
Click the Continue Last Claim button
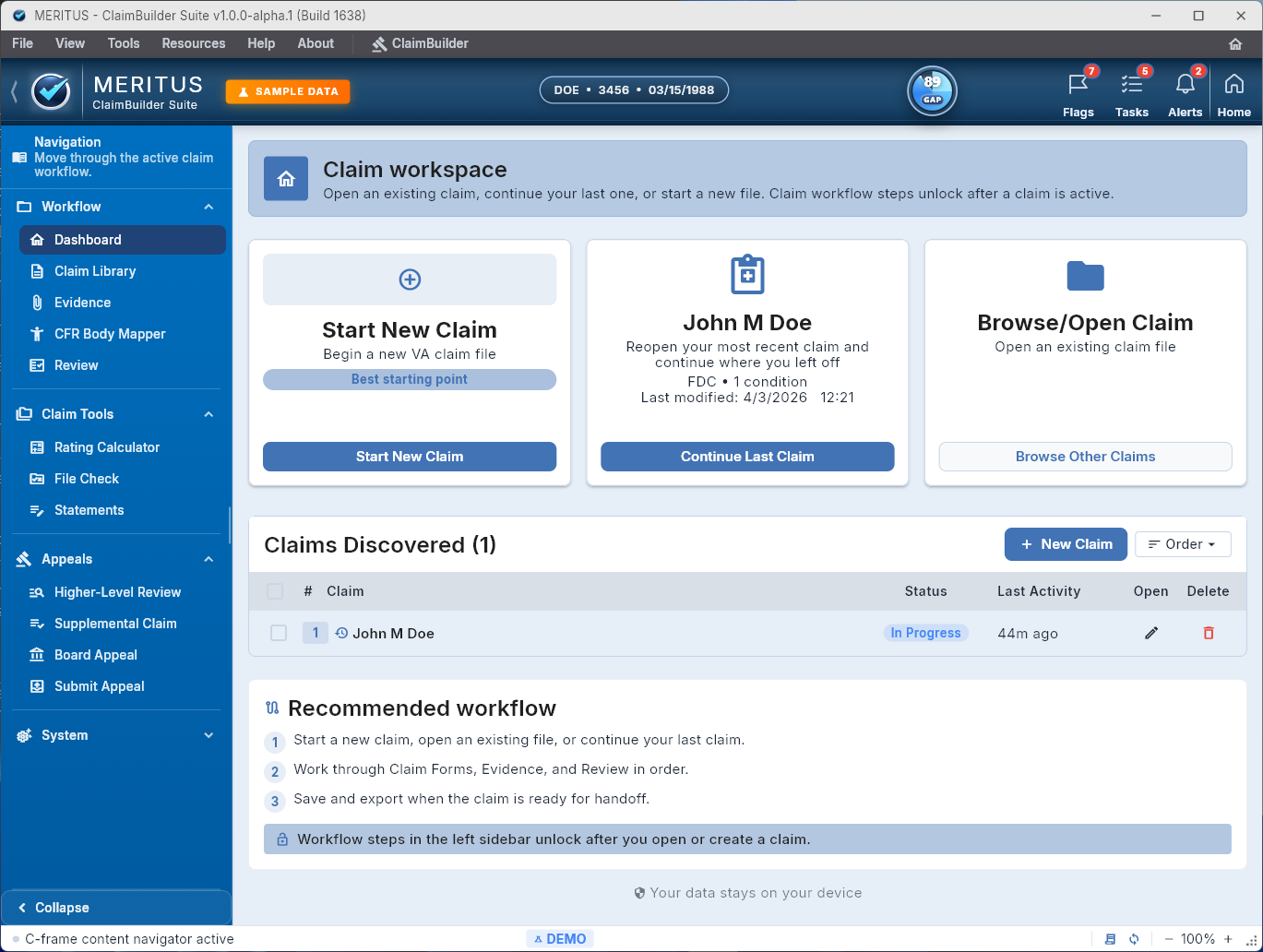click(x=747, y=456)
